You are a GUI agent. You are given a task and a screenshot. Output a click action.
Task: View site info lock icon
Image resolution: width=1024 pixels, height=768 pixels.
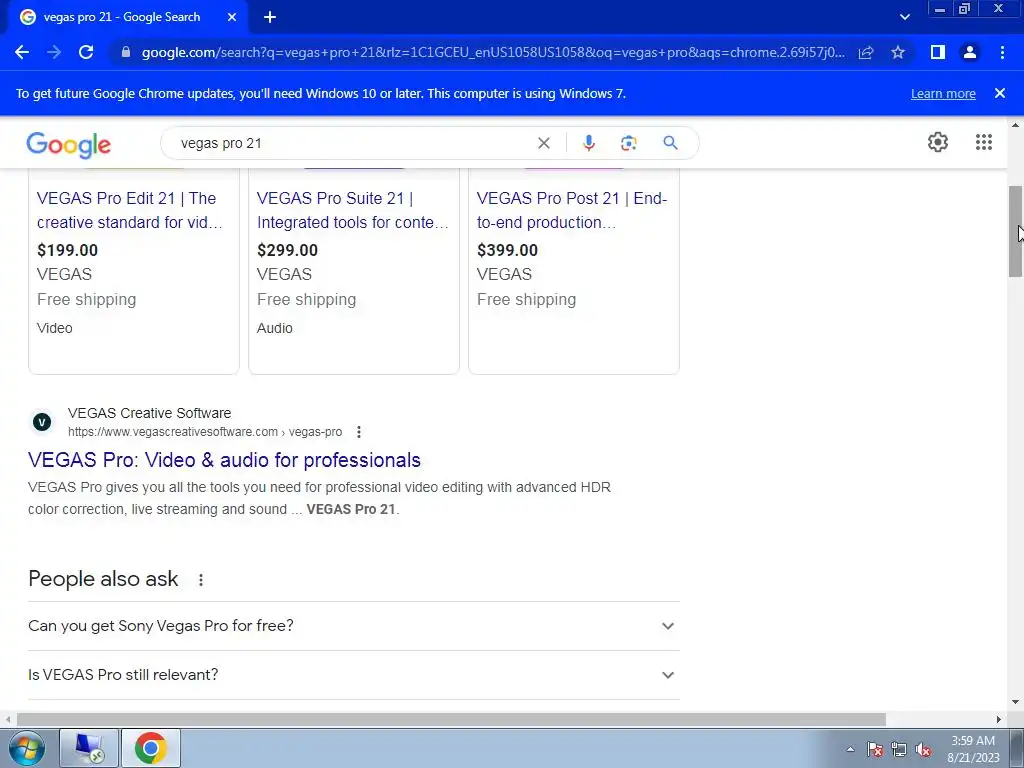[126, 52]
